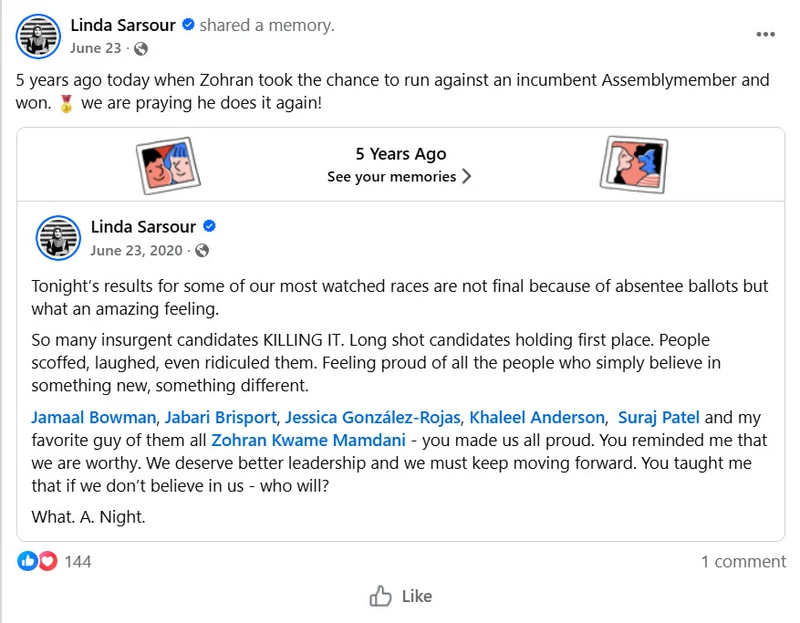Screen dimensions: 800x623
Task: Click the Like button below the post
Action: click(x=400, y=596)
